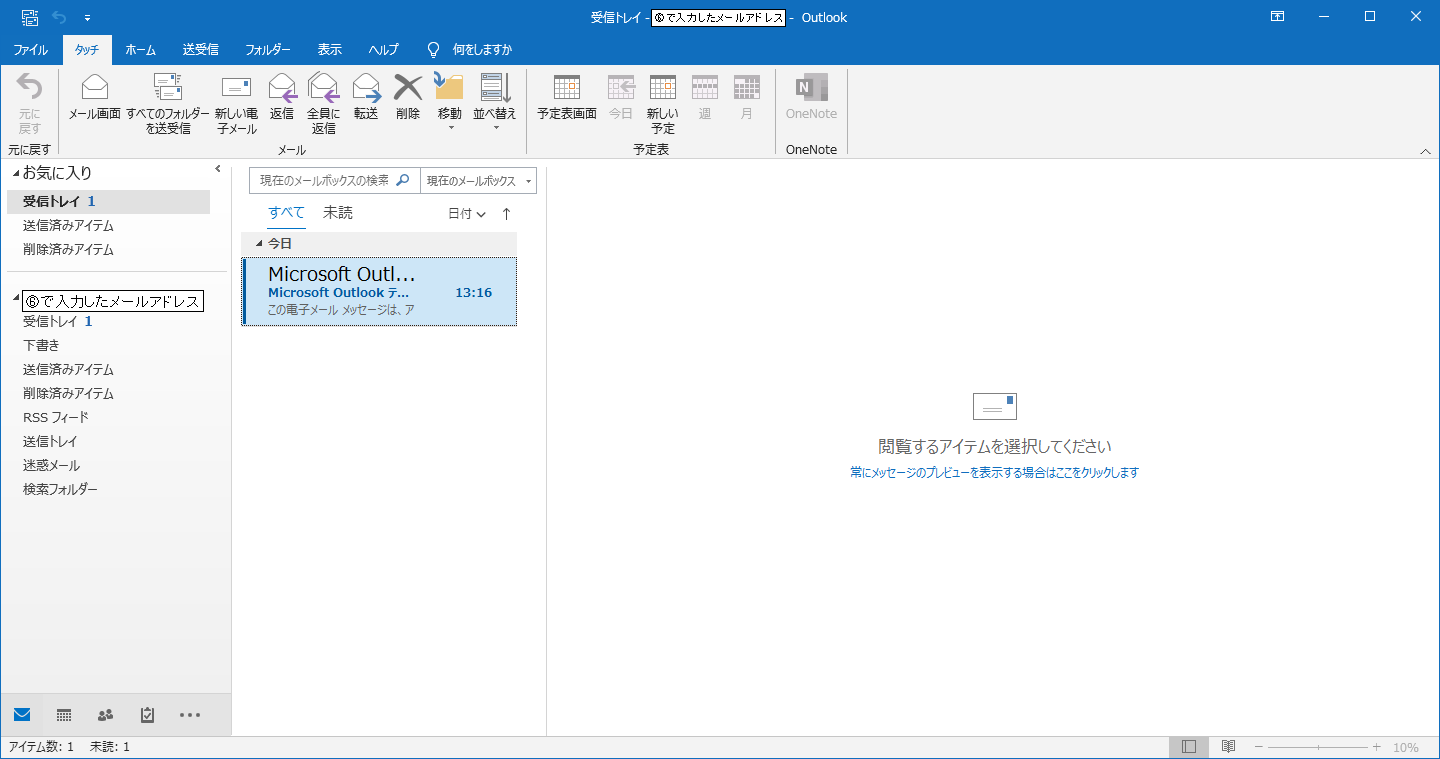The image size is (1440, 759).
Task: Open more navigation options (•••)
Action: pos(190,715)
